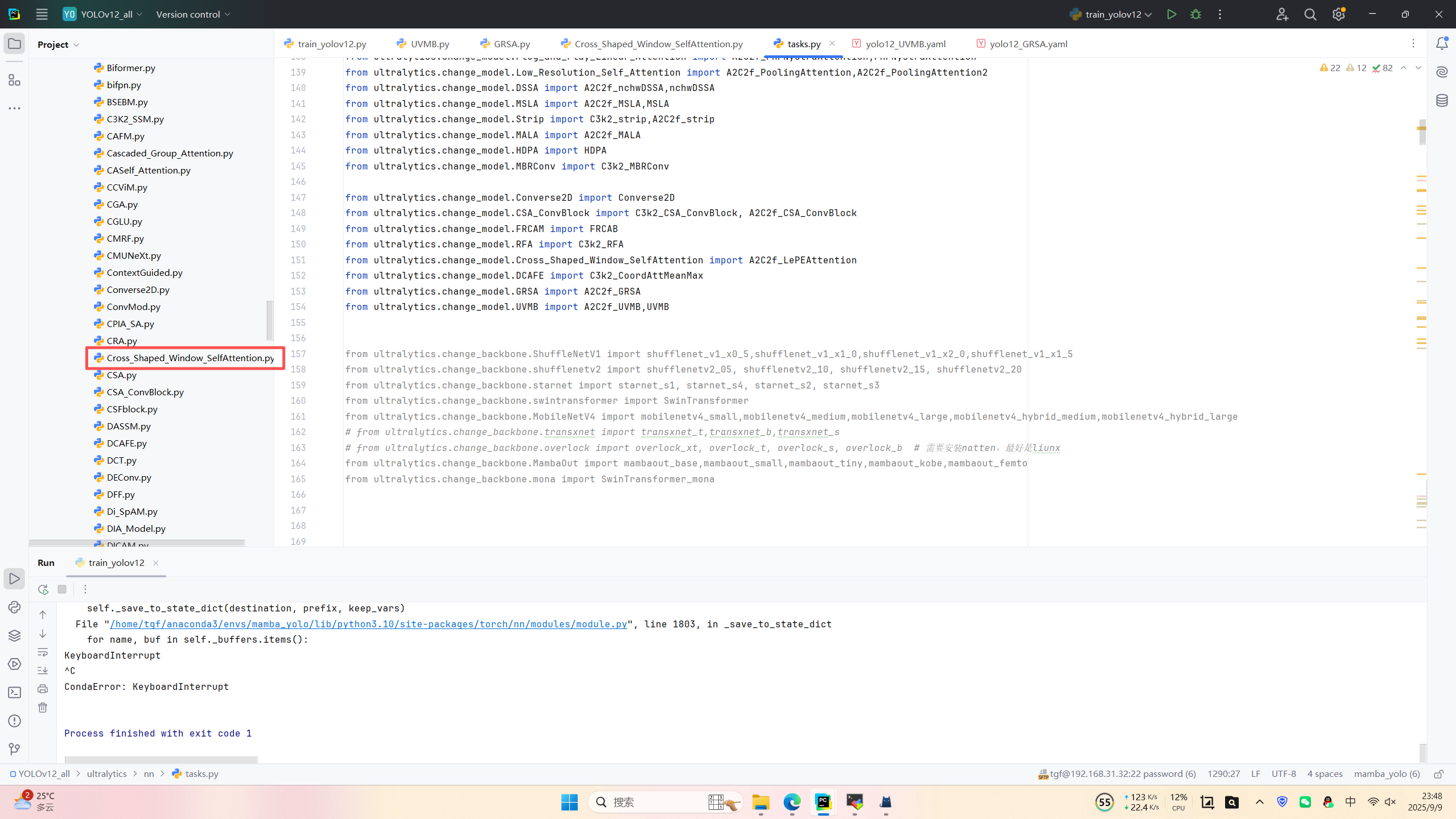Open the Database tool window
1456x819 pixels.
[x=1441, y=101]
